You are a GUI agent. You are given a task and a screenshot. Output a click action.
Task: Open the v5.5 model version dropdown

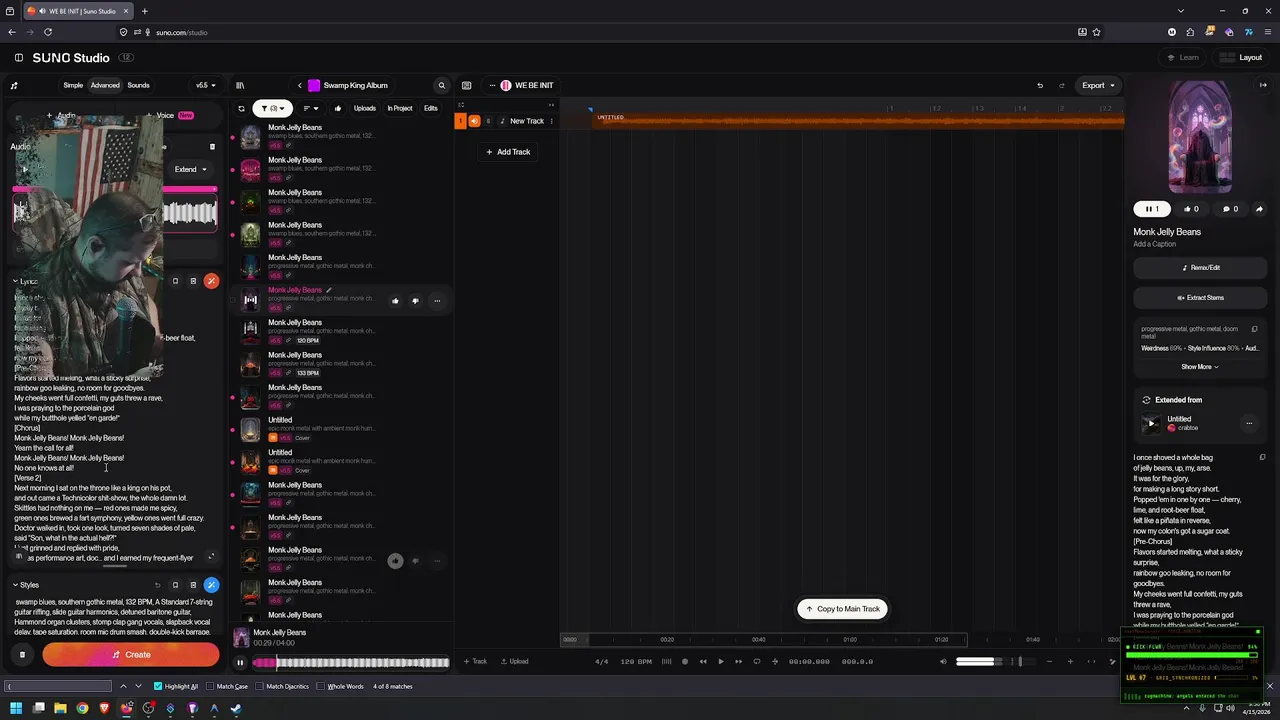pos(205,85)
